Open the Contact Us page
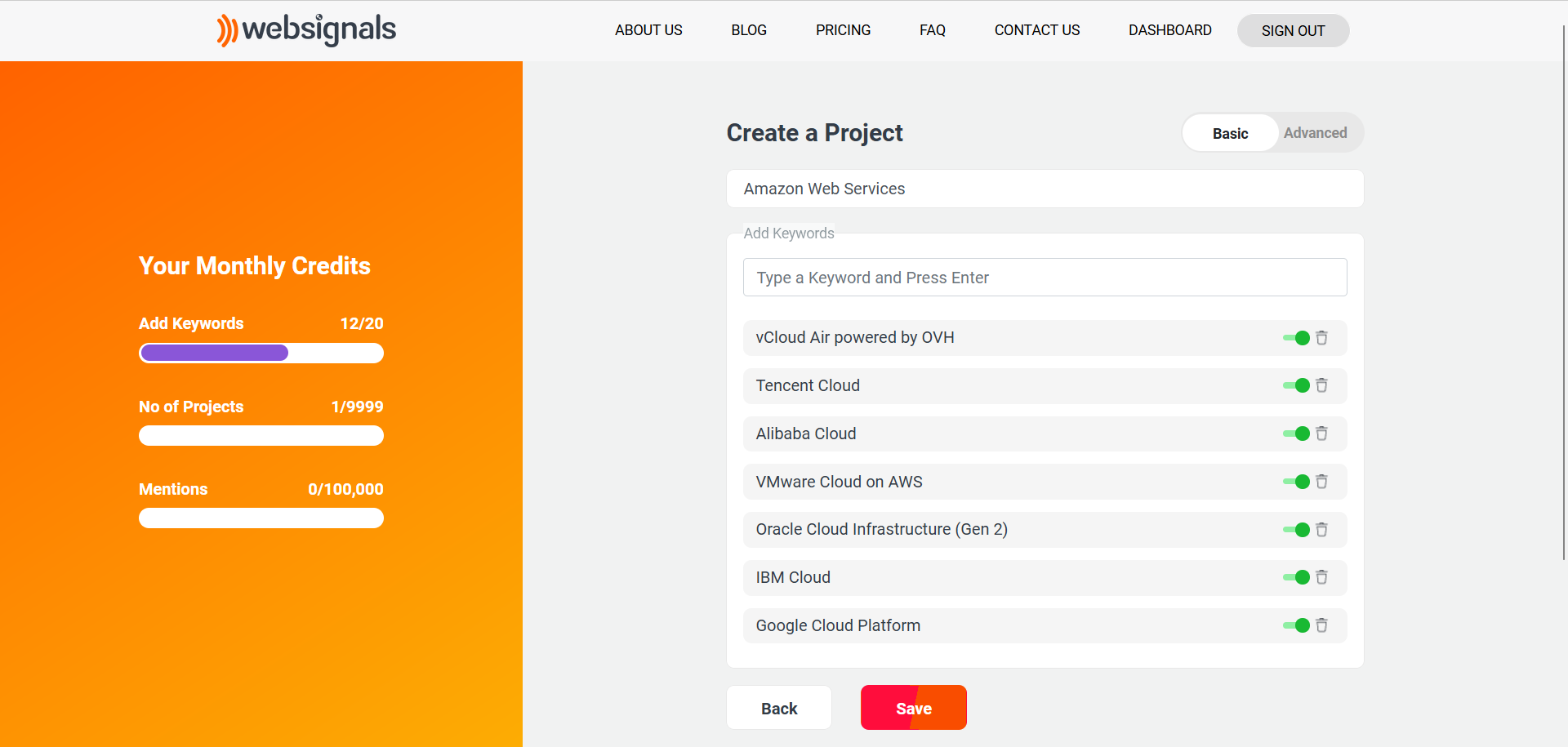Image resolution: width=1568 pixels, height=747 pixels. click(1037, 30)
